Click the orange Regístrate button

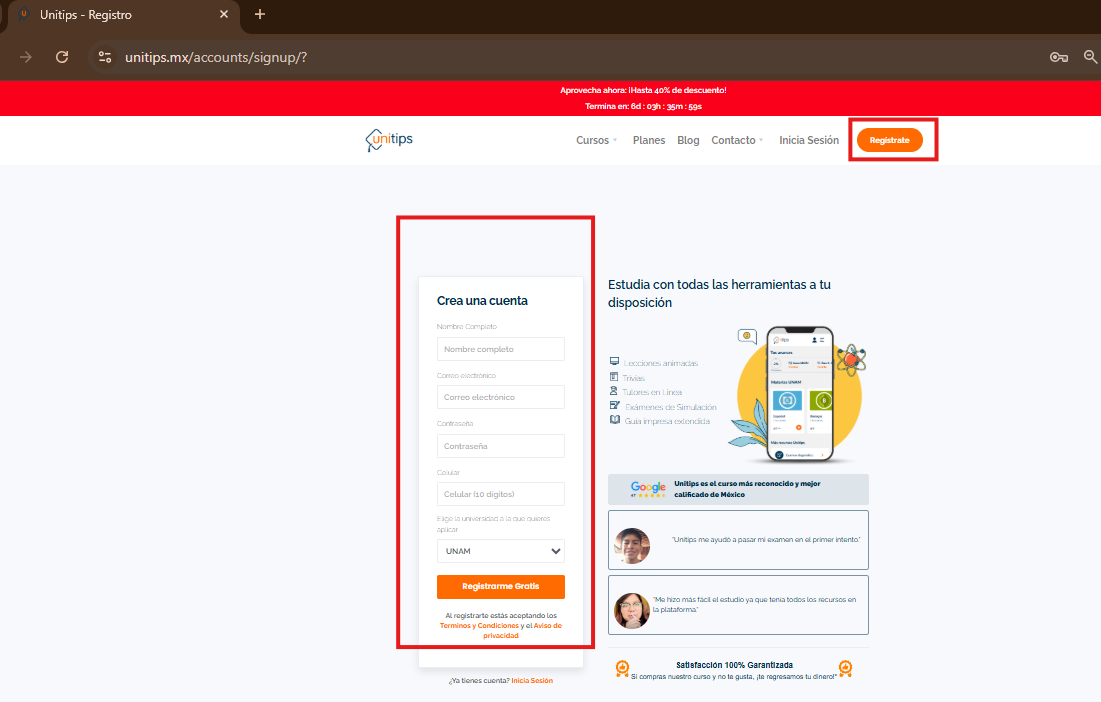[889, 141]
